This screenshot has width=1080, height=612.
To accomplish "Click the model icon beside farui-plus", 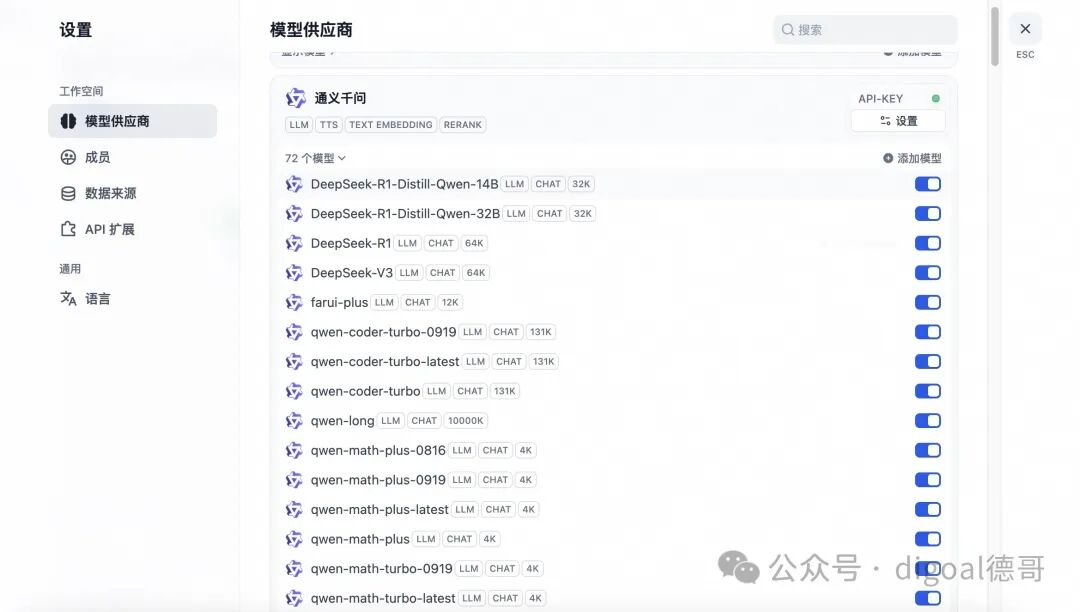I will (294, 302).
